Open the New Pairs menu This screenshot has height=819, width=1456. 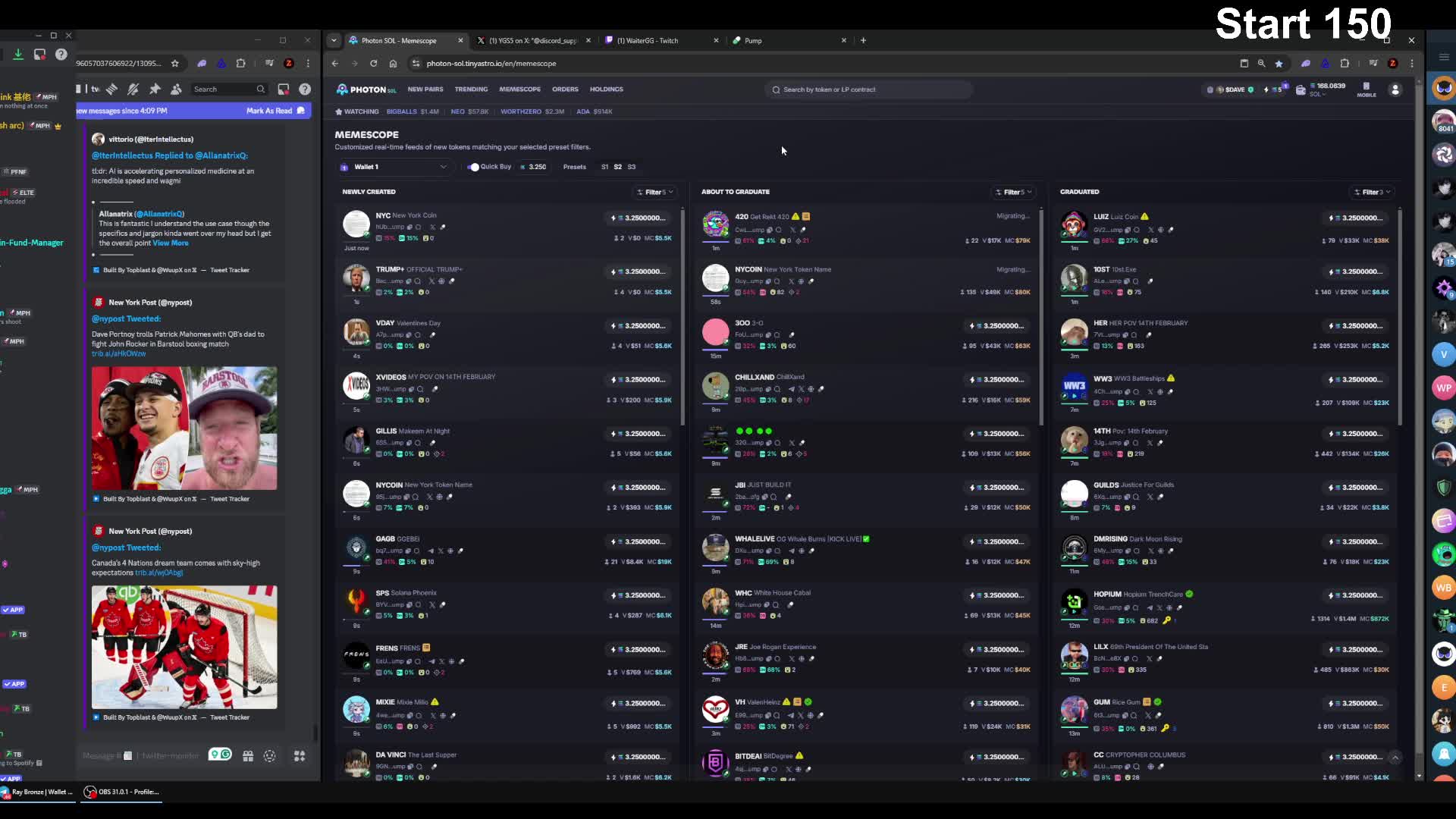[425, 89]
